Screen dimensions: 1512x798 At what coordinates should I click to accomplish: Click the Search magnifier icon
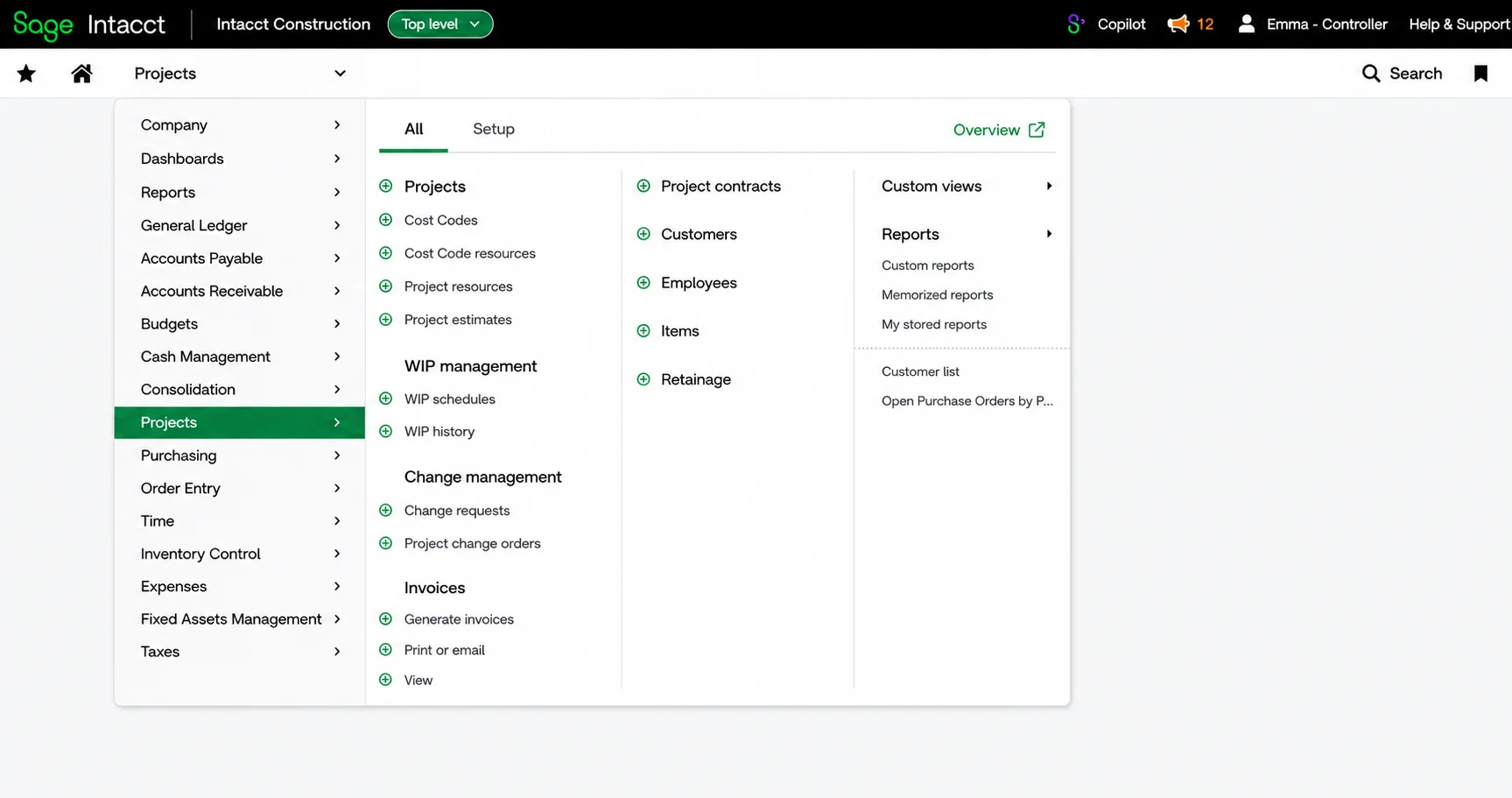(1371, 74)
